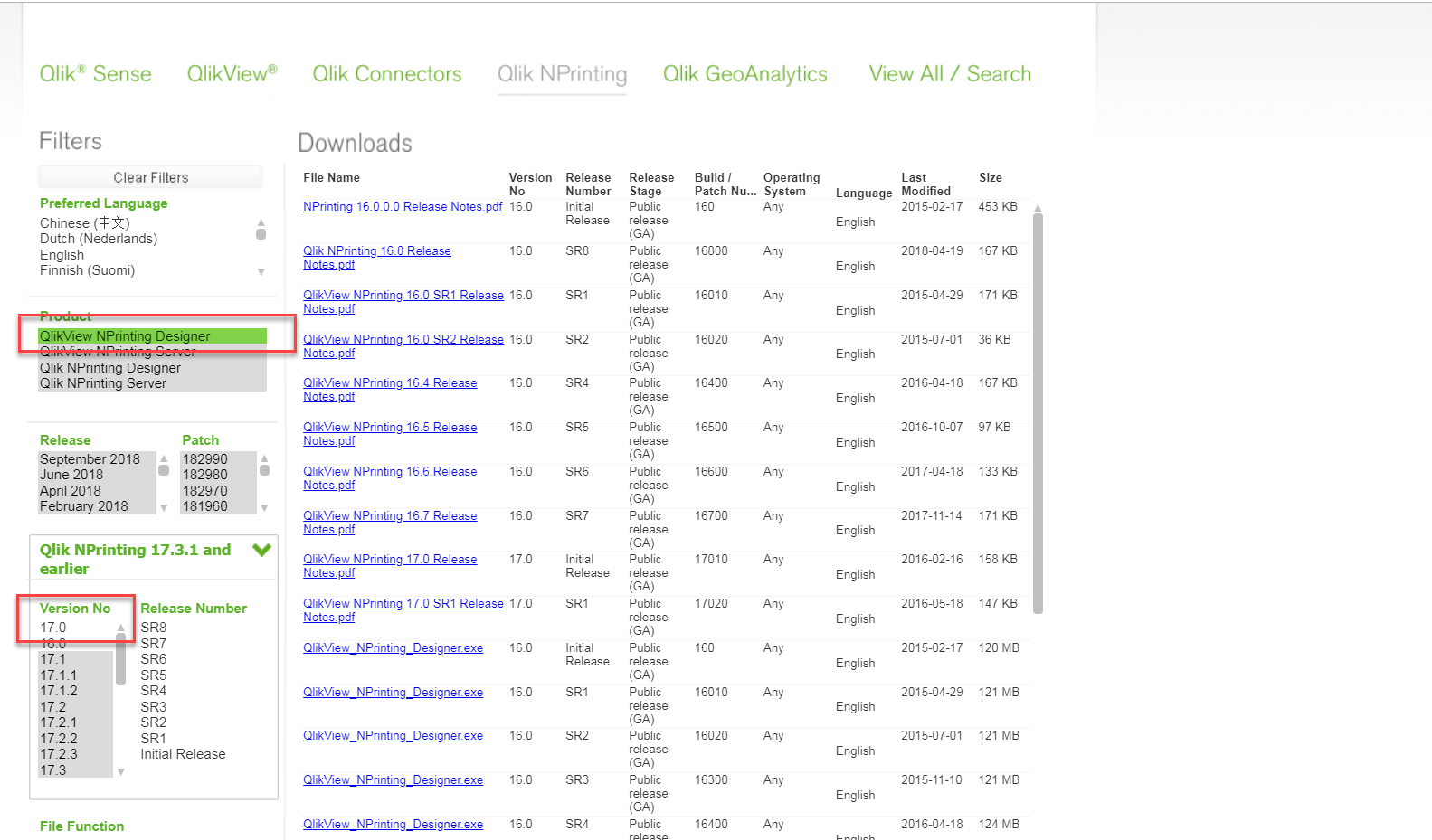Image resolution: width=1432 pixels, height=840 pixels.
Task: Select version 17.3 filter
Action: [x=75, y=770]
